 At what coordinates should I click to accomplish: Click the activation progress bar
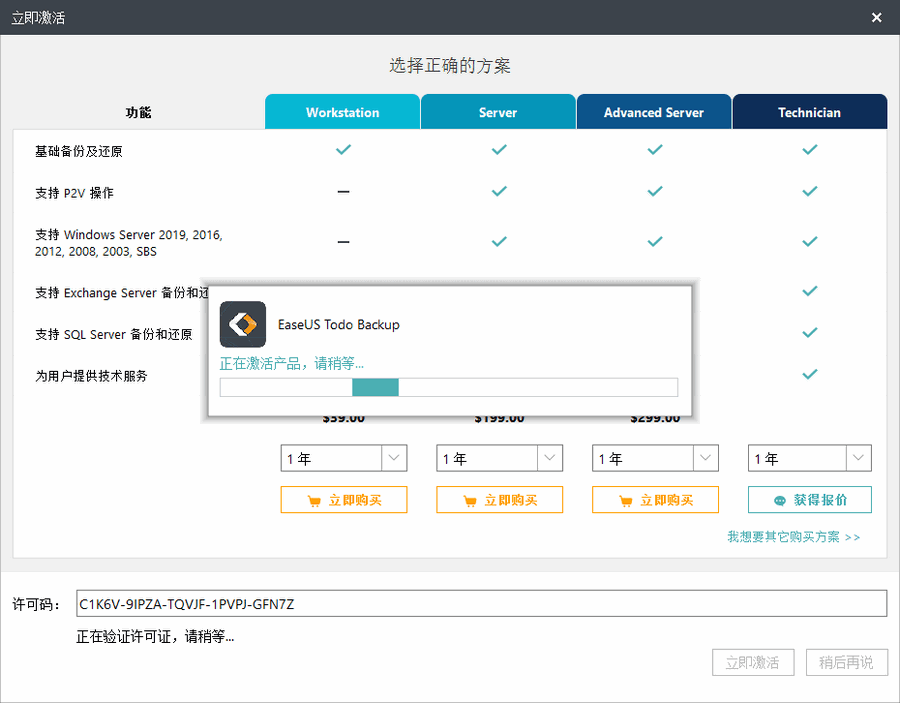point(449,387)
